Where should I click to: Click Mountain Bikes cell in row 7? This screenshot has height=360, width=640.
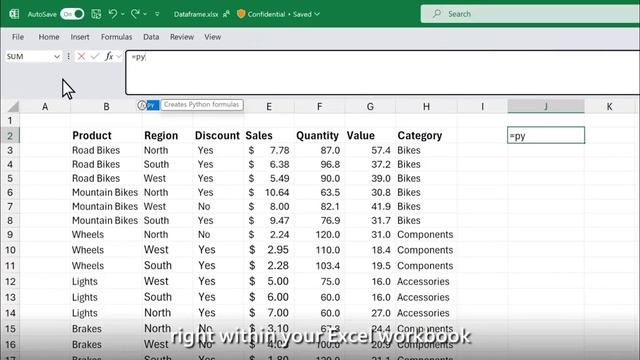106,207
